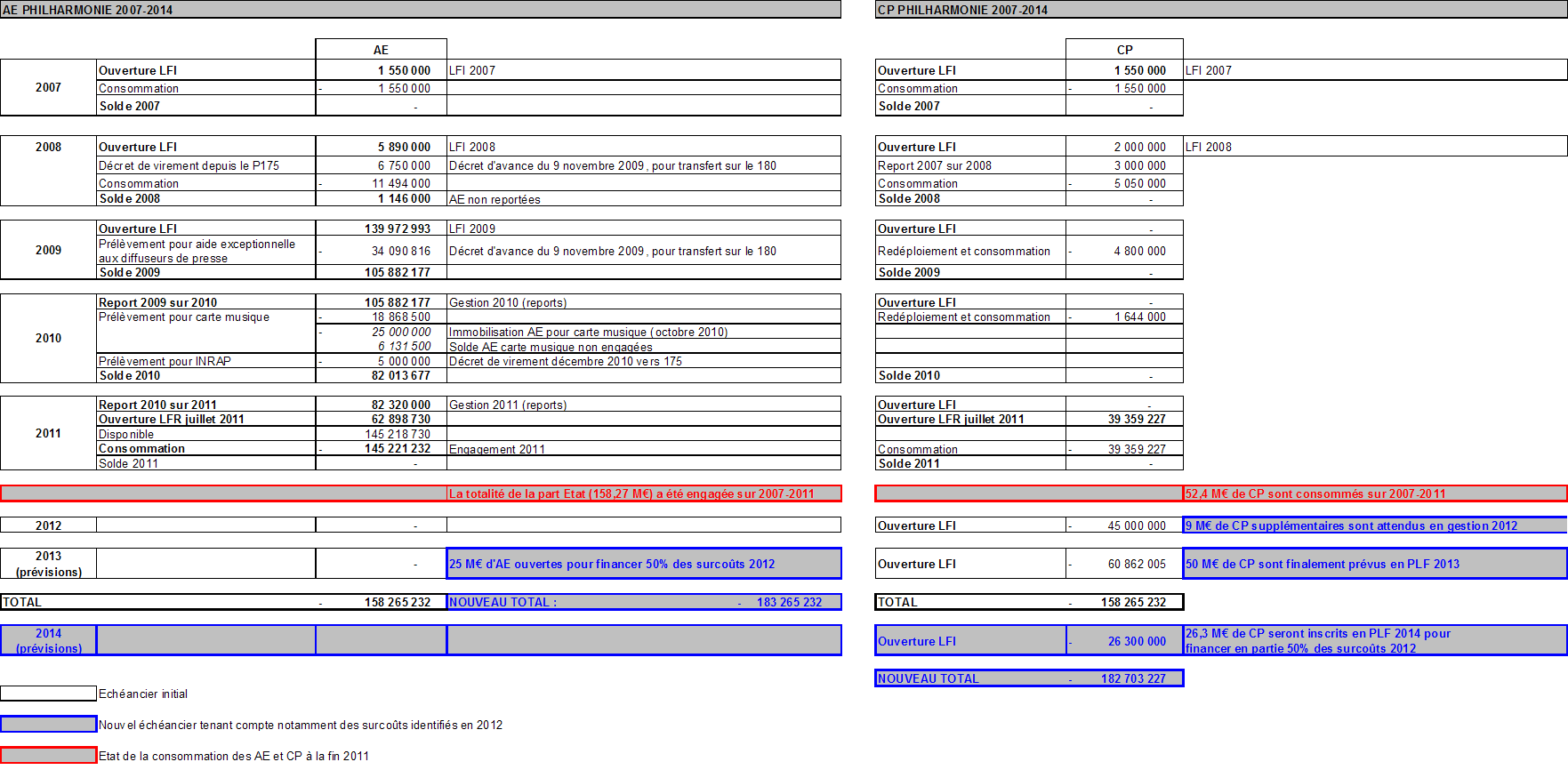The width and height of the screenshot is (1568, 778).
Task: Click the CP PHILHARMONIE 2007-2014 title bar
Action: point(1220,10)
